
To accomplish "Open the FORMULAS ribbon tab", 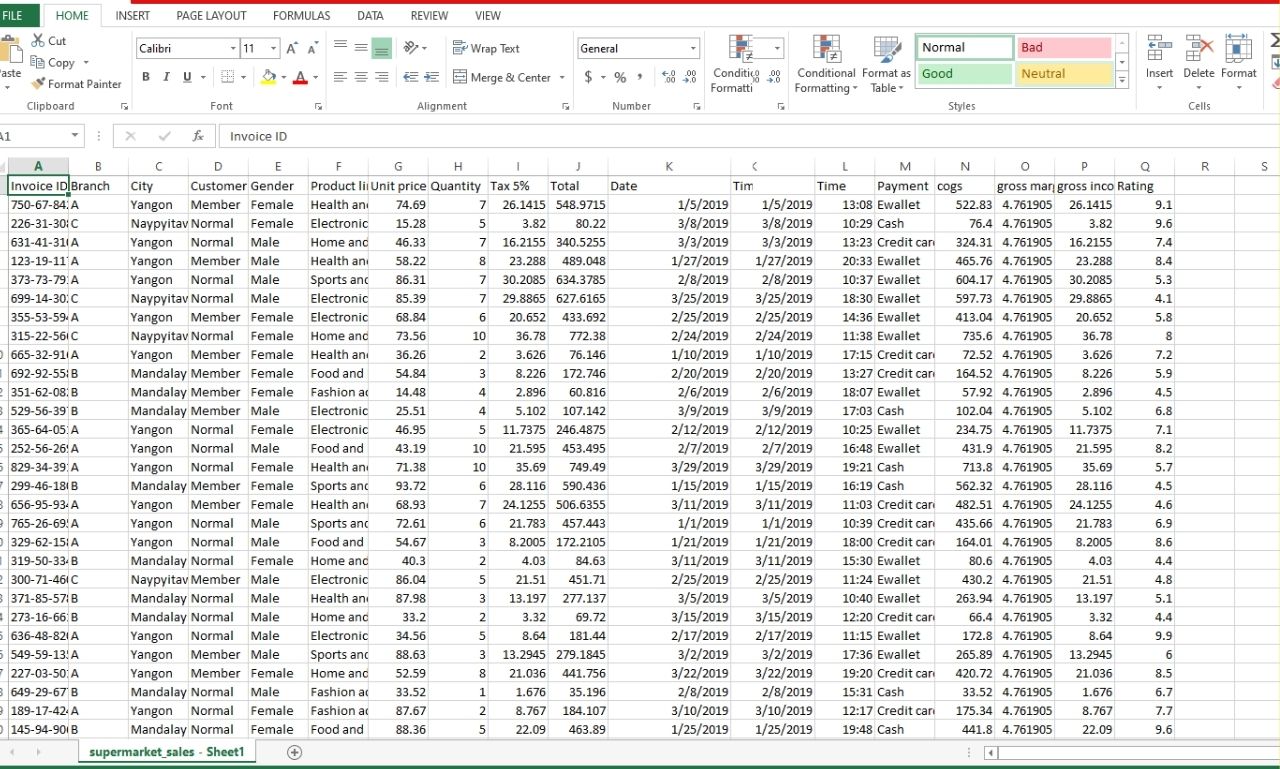I will [301, 15].
